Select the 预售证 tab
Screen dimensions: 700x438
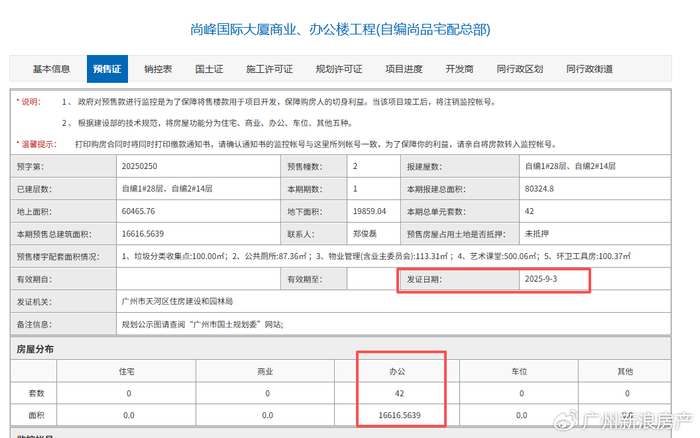107,69
